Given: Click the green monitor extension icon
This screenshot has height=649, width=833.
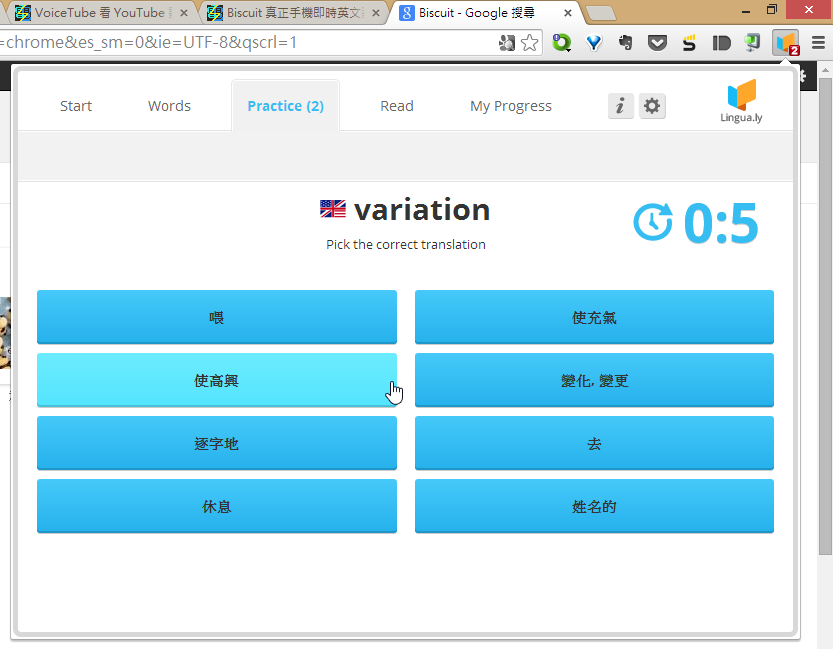Looking at the screenshot, I should (x=752, y=43).
